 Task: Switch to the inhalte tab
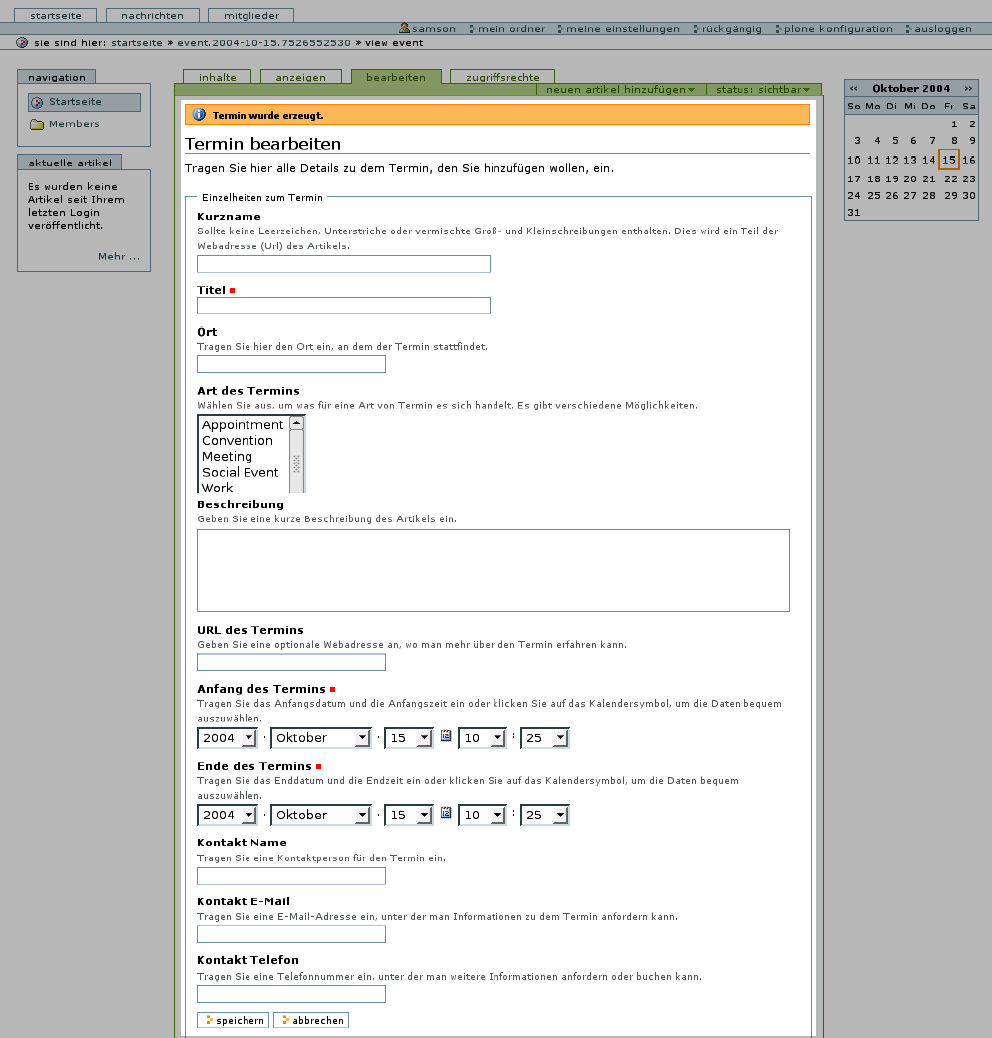point(218,77)
